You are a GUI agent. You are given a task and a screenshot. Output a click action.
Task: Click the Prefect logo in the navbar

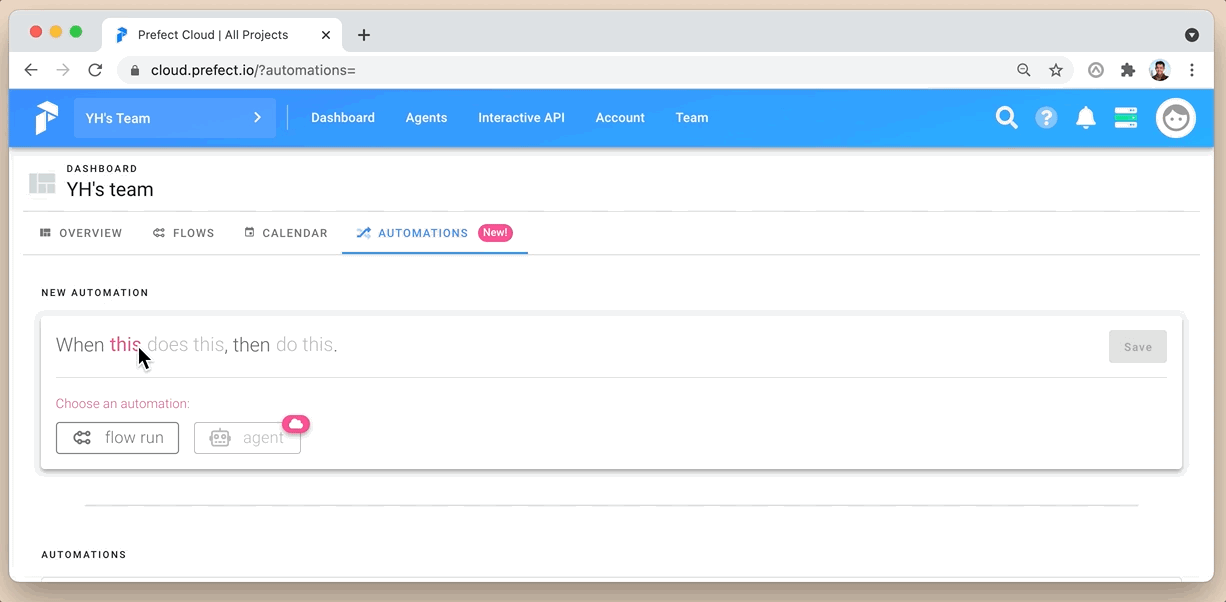tap(46, 118)
